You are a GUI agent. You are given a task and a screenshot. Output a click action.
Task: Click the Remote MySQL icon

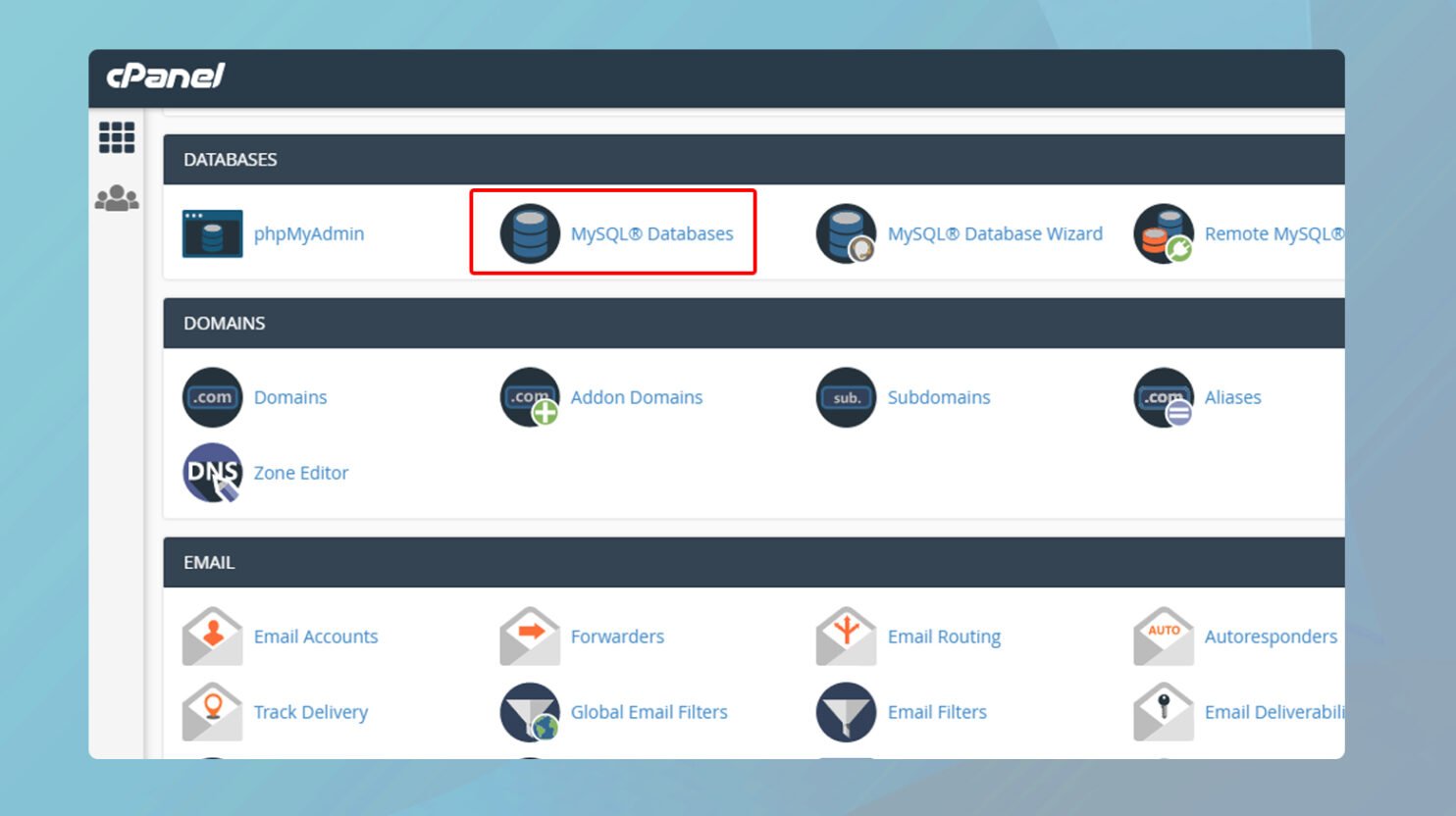click(x=1164, y=232)
